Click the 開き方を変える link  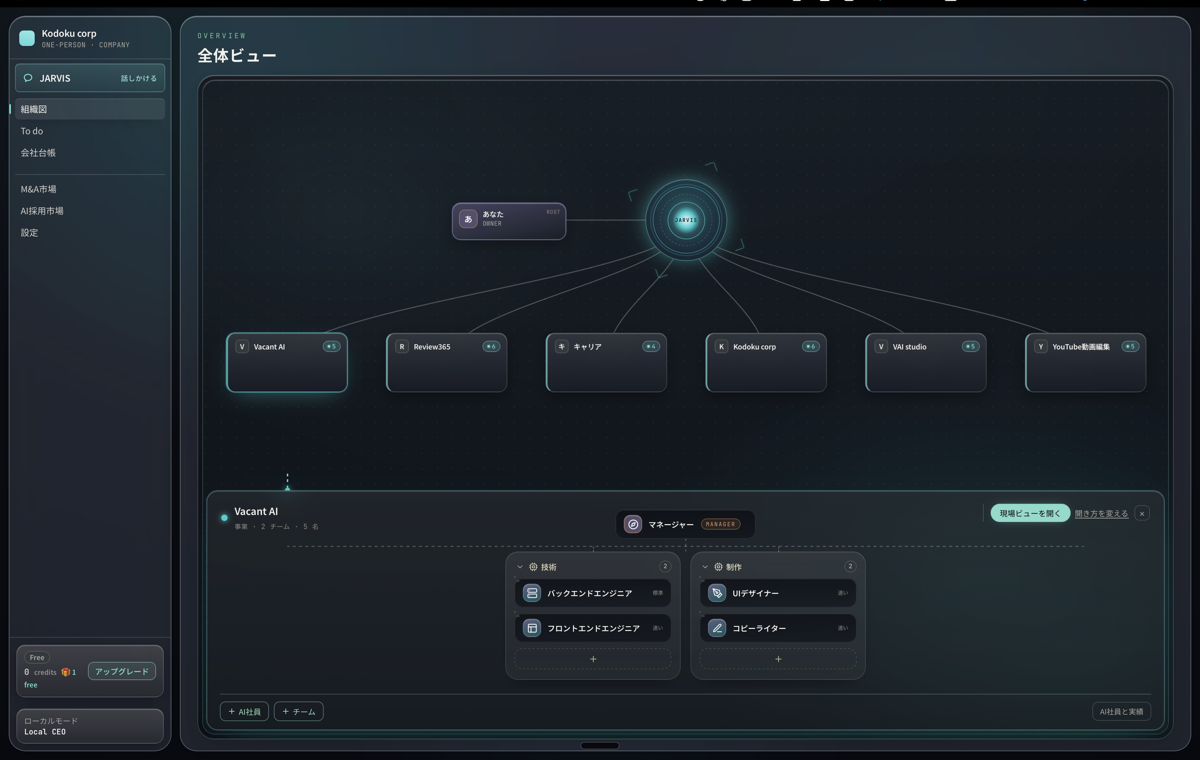[1101, 514]
